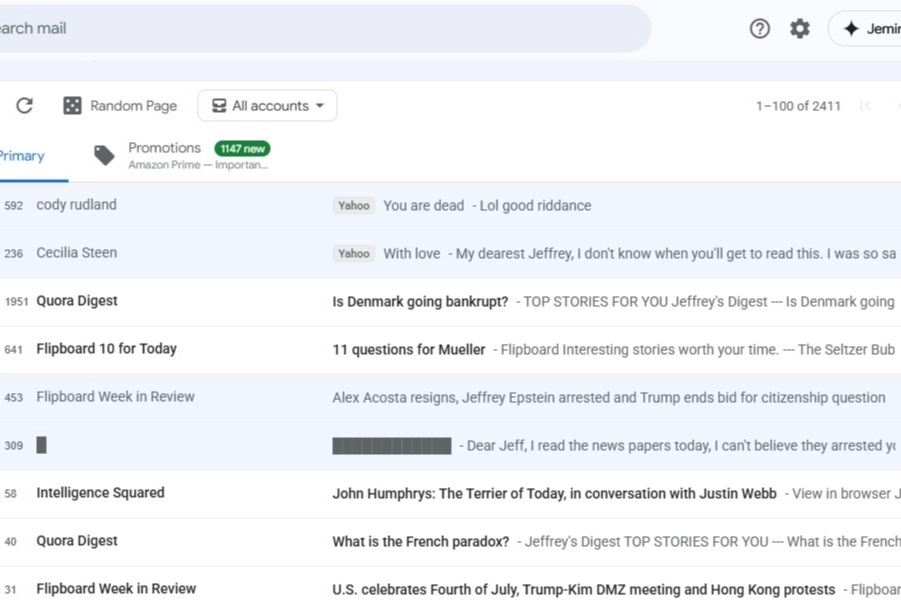Click the inbox tray icon in All accounts
This screenshot has height=601, width=901.
tap(218, 106)
